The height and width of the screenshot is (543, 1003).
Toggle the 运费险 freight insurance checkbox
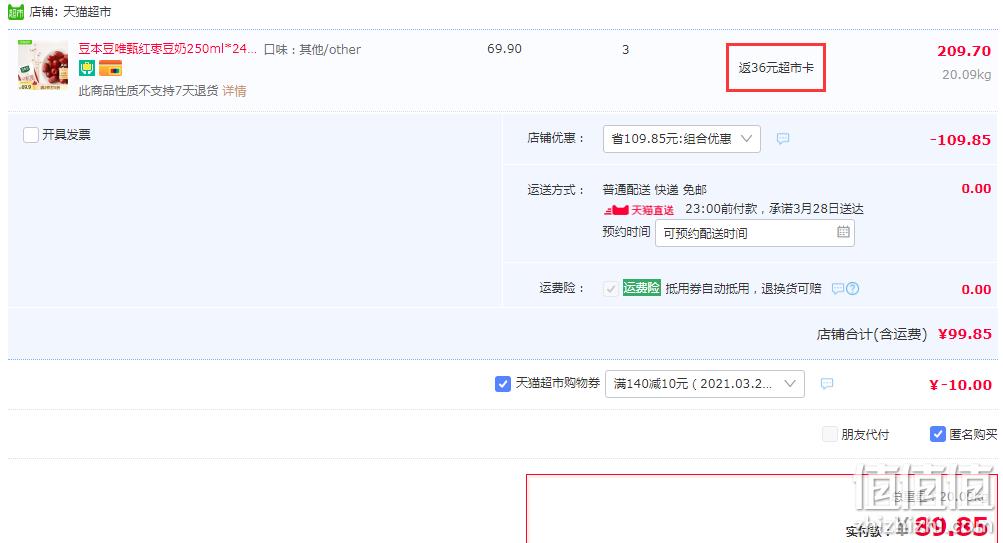[x=610, y=289]
